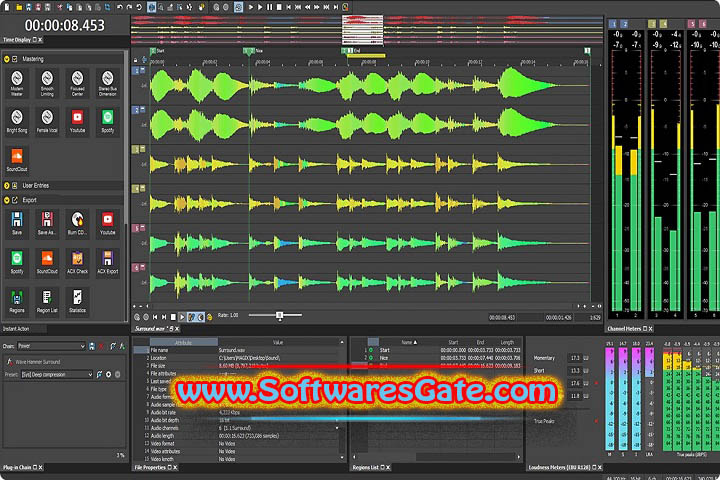
Task: Toggle channel 5 button on waveform track
Action: pyautogui.click(x=136, y=228)
